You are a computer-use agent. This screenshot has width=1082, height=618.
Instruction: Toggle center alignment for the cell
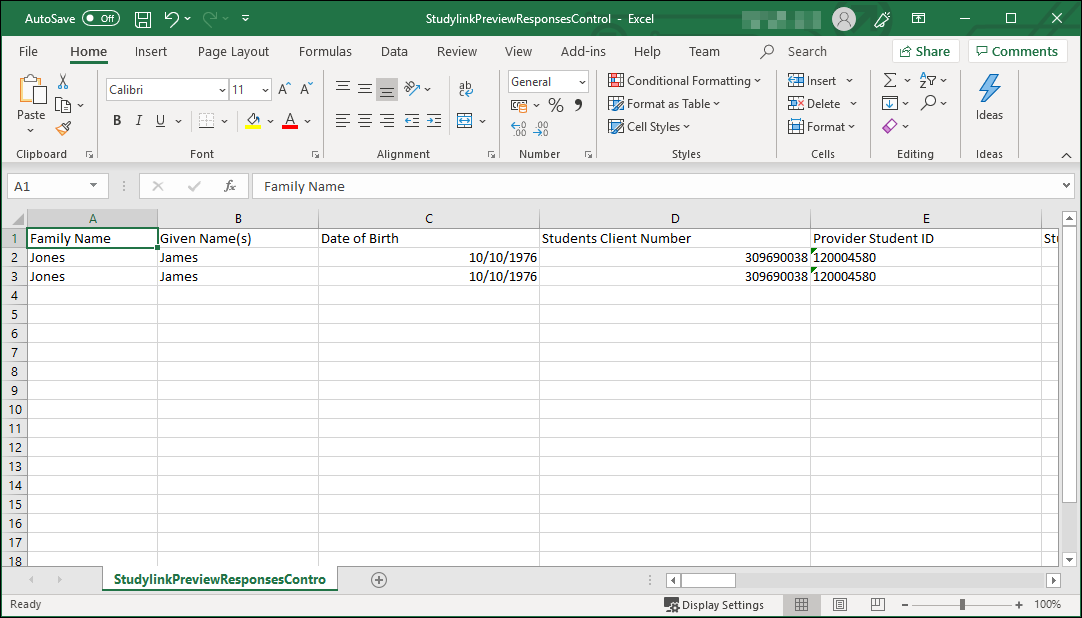coord(364,120)
